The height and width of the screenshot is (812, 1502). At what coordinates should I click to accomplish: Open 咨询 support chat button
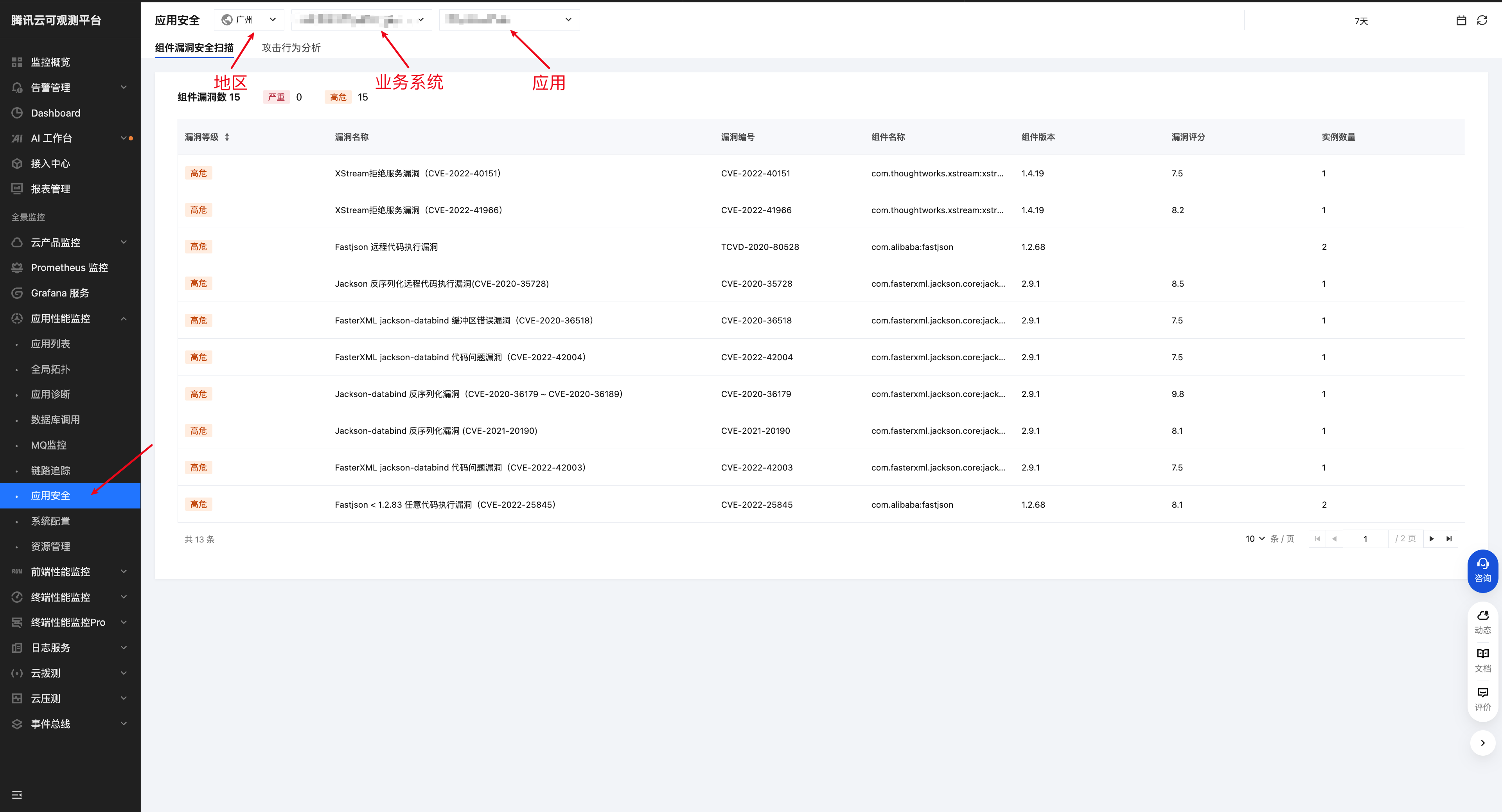[x=1483, y=571]
